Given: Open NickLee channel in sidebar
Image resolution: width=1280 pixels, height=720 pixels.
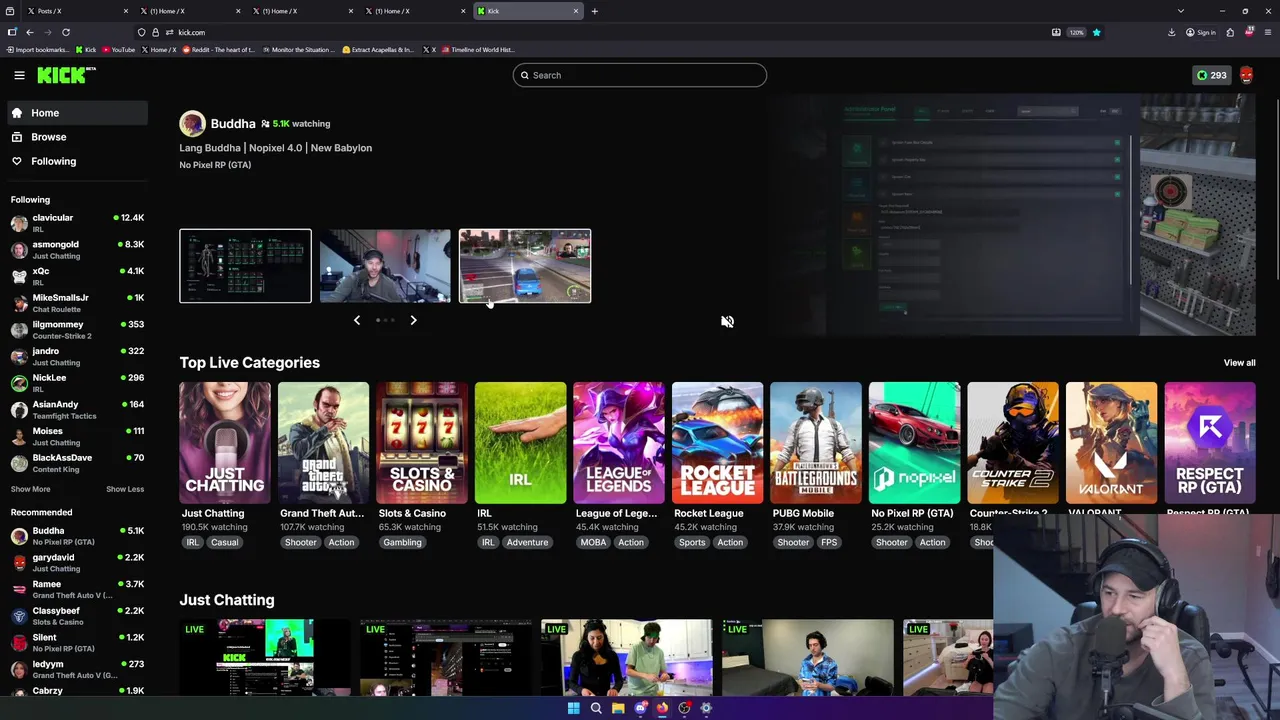Looking at the screenshot, I should (x=77, y=382).
